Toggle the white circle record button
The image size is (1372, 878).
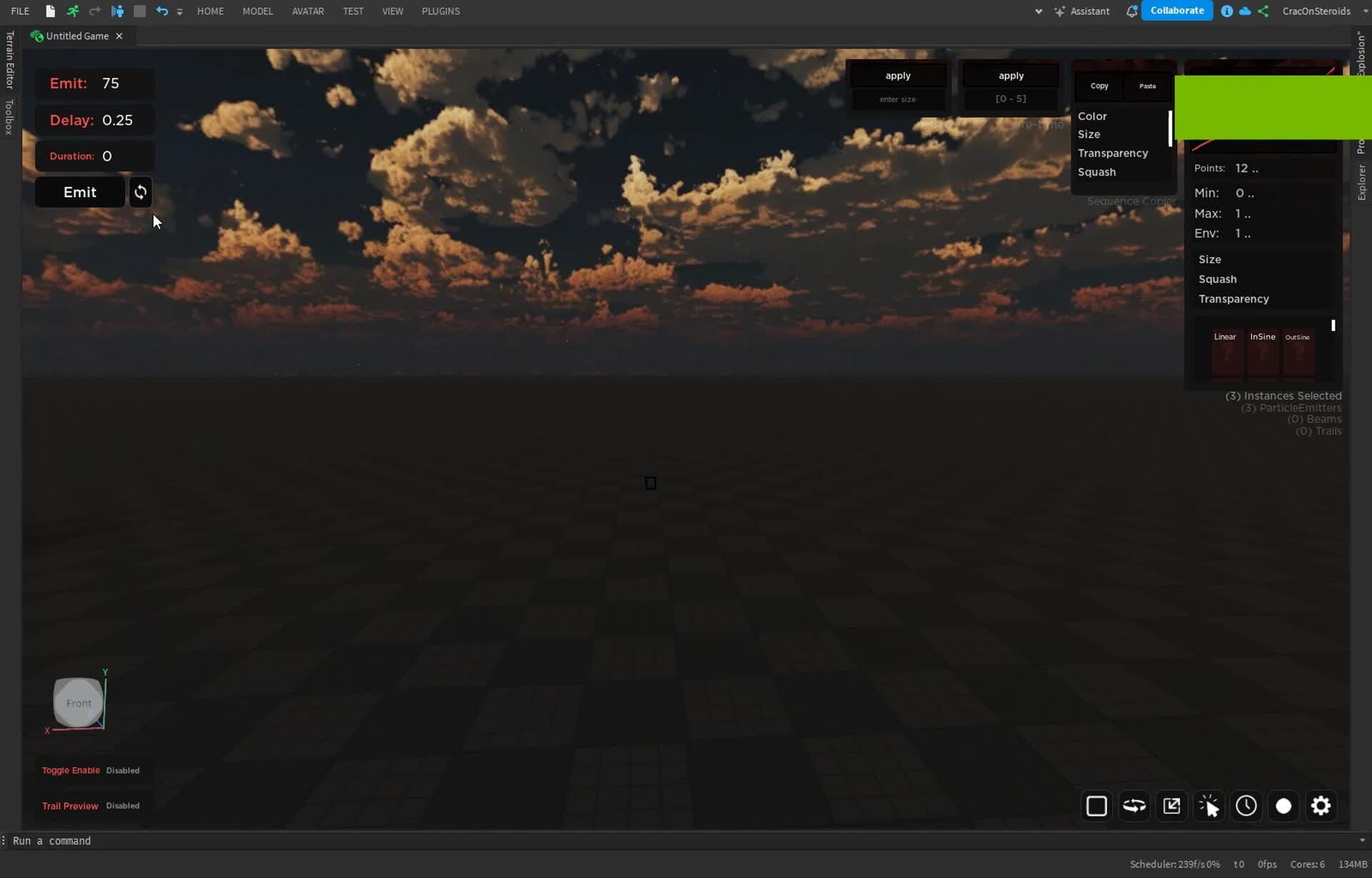[x=1283, y=806]
